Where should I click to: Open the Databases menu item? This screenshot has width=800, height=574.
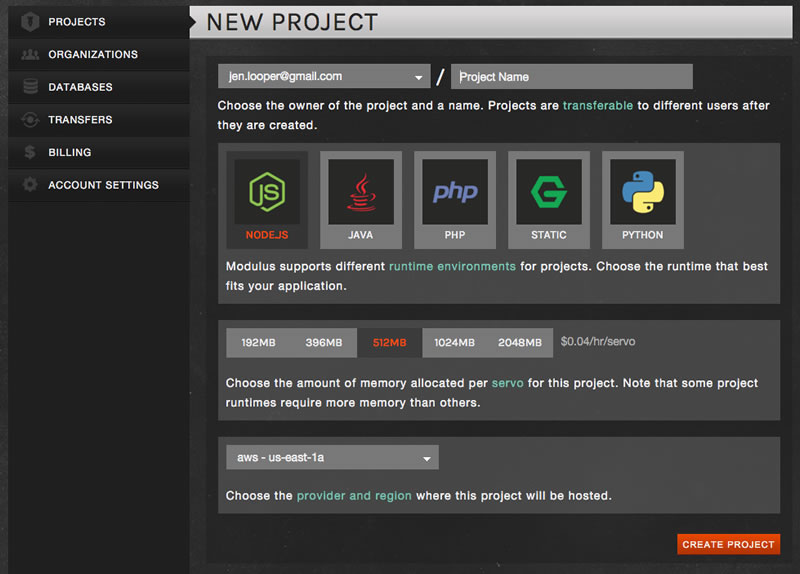pos(99,87)
